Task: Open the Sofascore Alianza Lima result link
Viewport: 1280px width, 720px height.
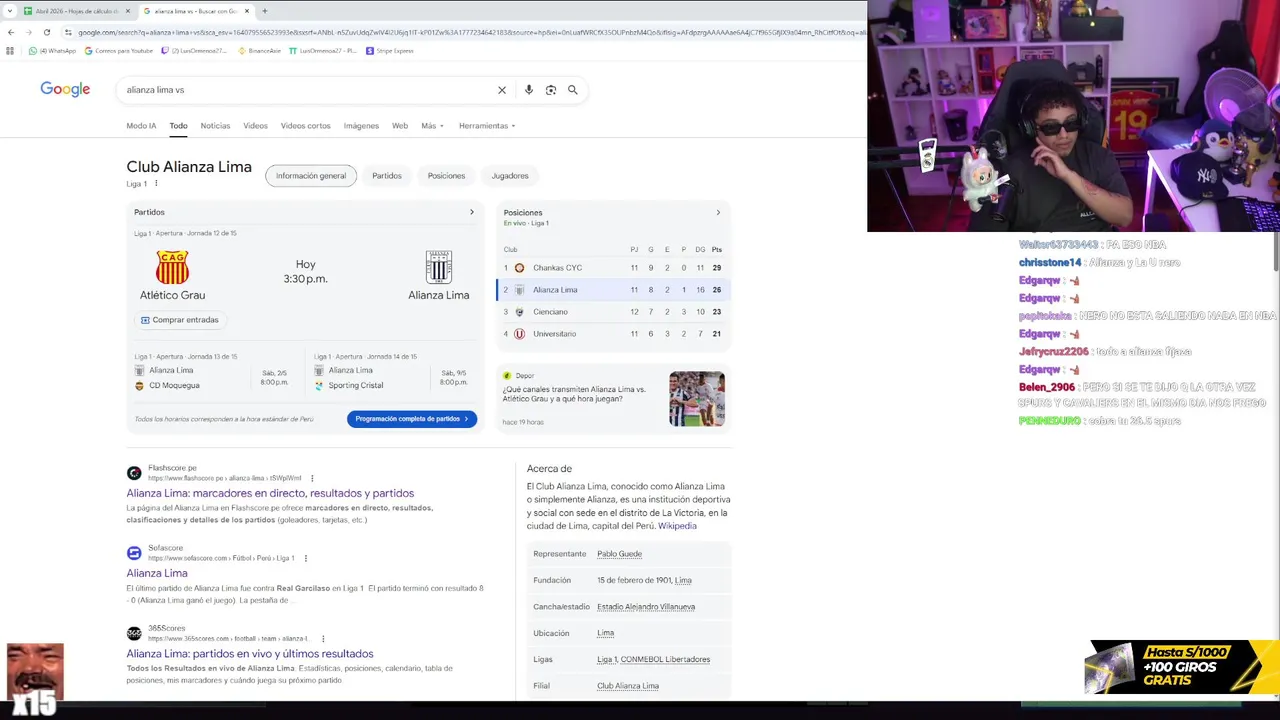Action: (157, 574)
